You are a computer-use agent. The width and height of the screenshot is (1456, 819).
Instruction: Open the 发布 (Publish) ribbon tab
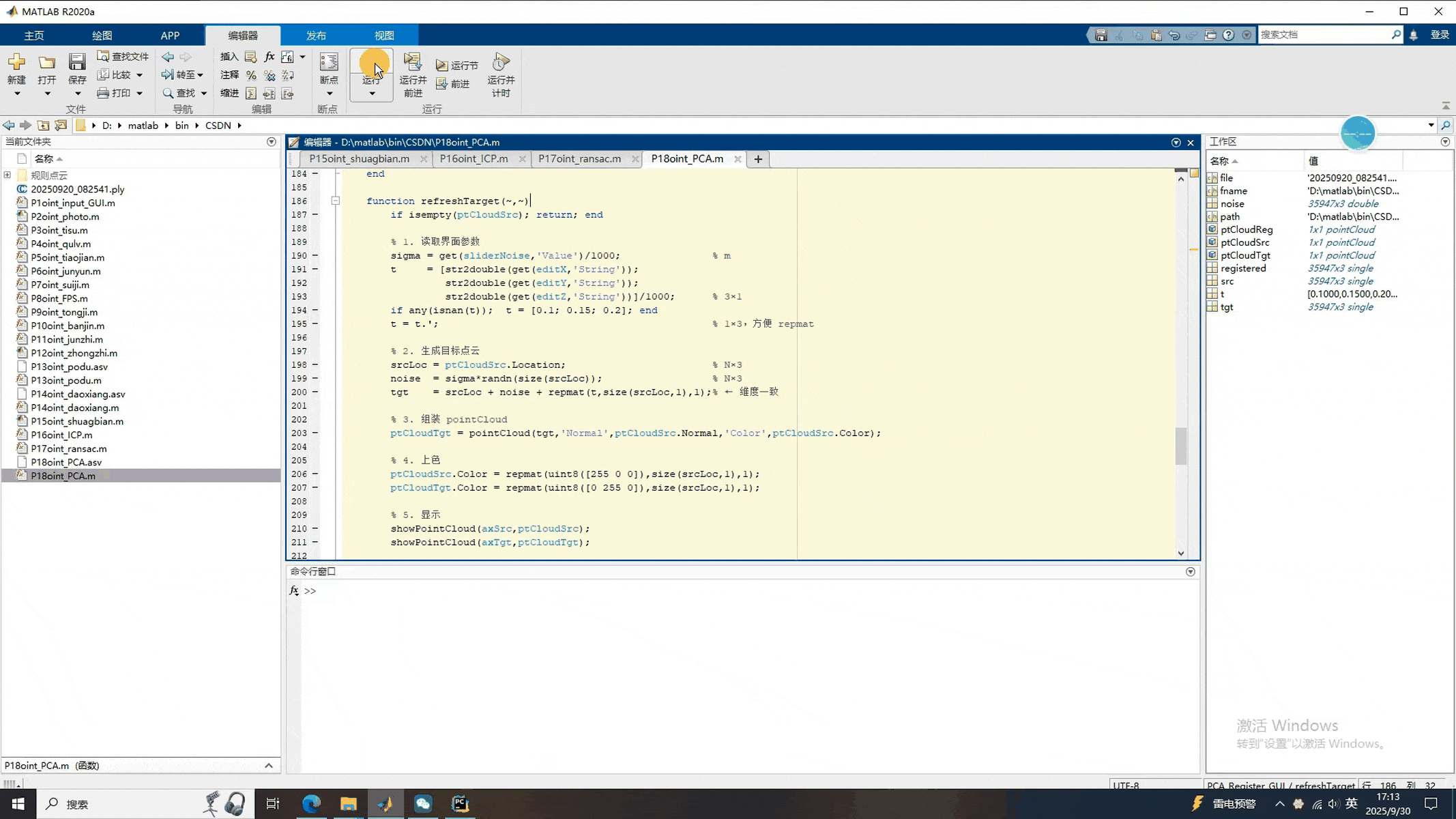point(316,35)
